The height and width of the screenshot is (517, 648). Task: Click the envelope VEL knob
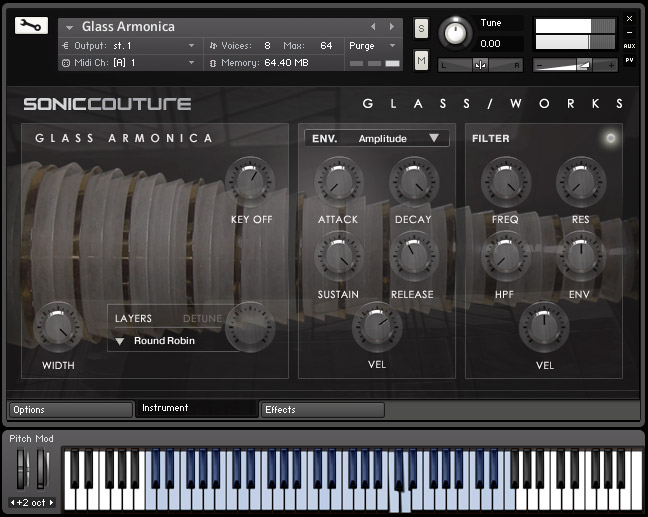click(377, 326)
